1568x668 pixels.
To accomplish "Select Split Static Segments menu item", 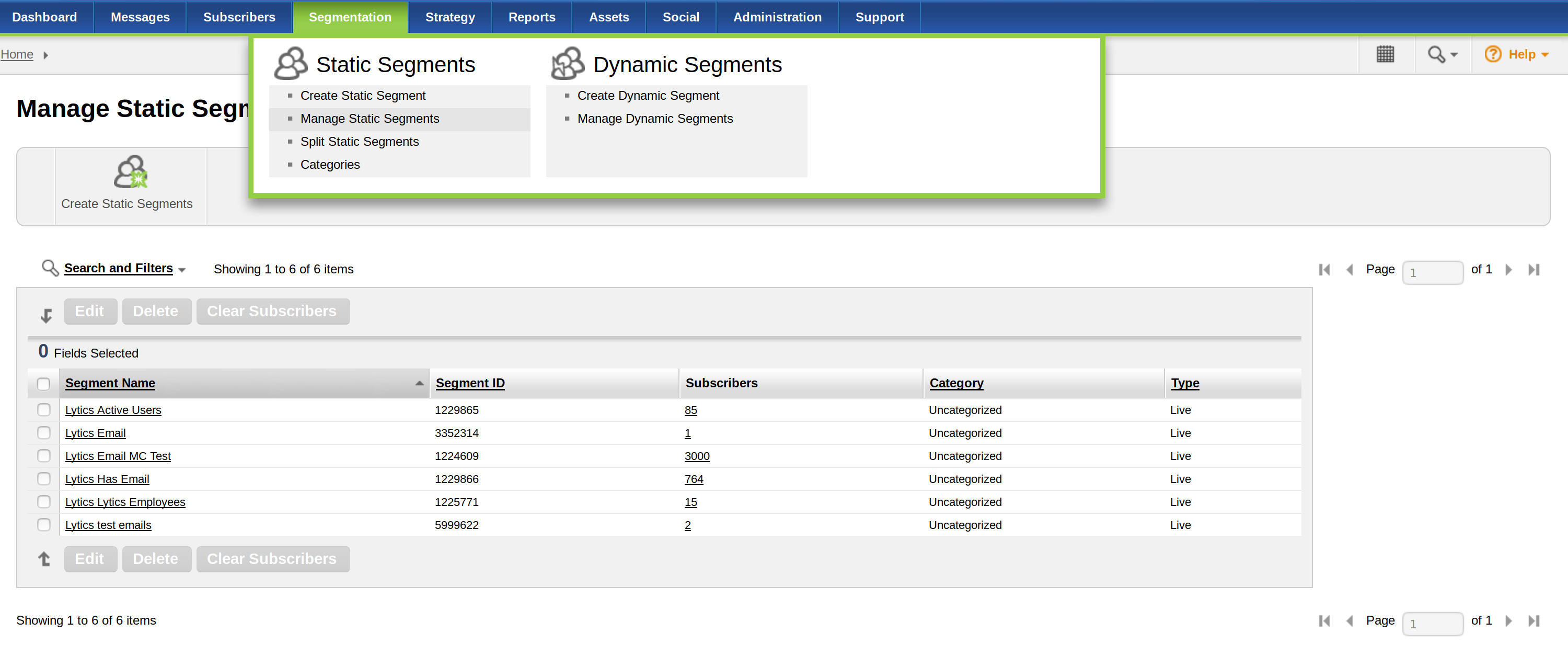I will point(359,142).
